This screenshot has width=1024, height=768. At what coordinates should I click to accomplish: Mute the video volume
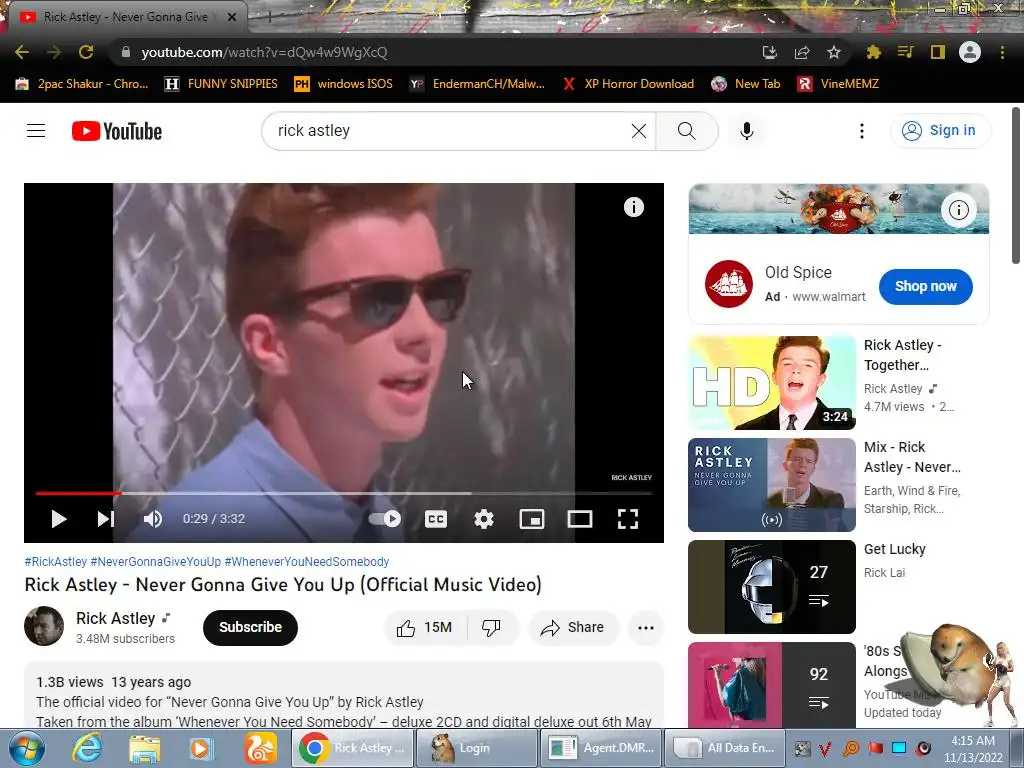click(153, 519)
